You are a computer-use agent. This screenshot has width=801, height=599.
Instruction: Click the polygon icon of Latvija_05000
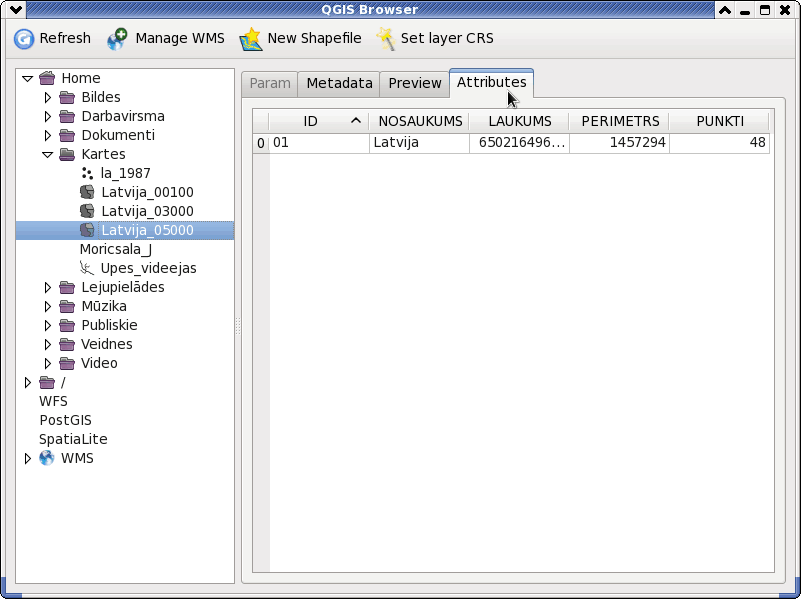87,230
